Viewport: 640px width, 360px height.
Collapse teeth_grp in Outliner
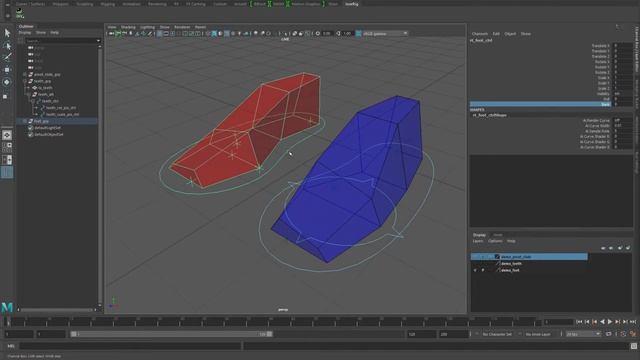(25, 81)
